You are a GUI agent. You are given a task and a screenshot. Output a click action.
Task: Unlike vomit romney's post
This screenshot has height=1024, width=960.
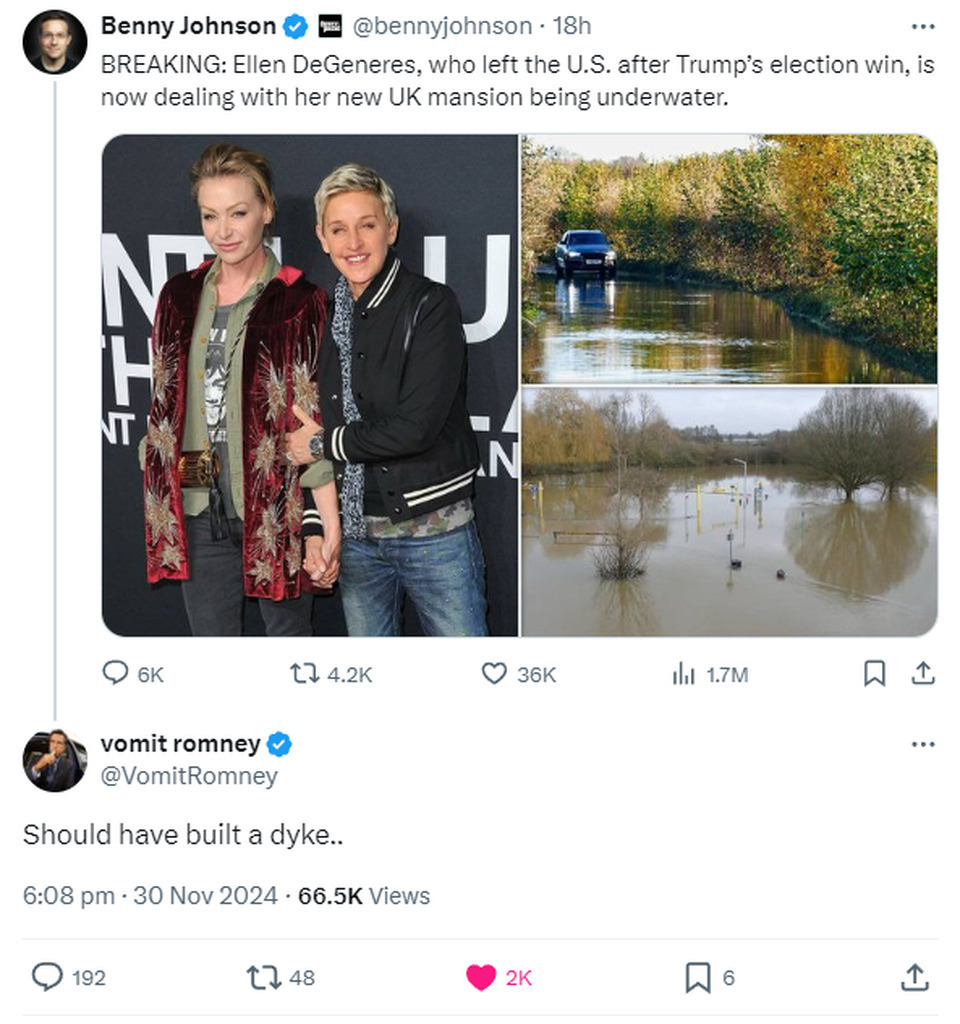point(481,977)
